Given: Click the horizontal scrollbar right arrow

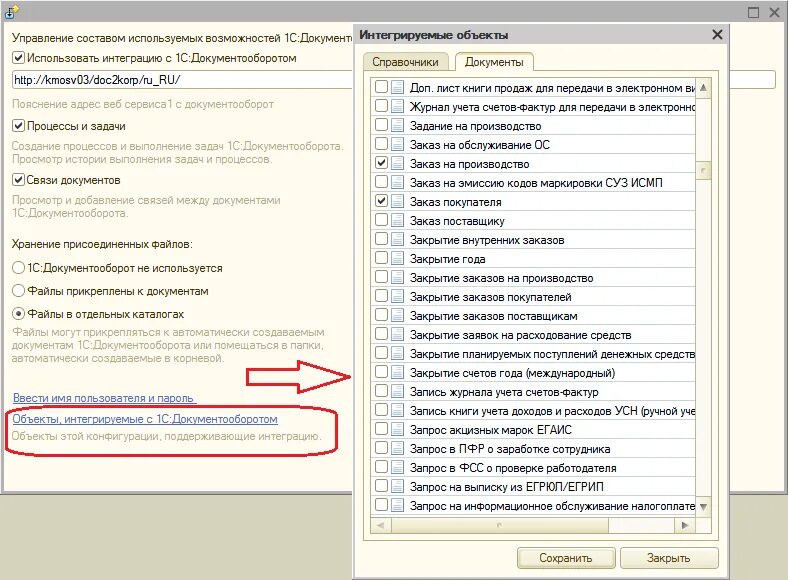Looking at the screenshot, I should click(x=685, y=525).
